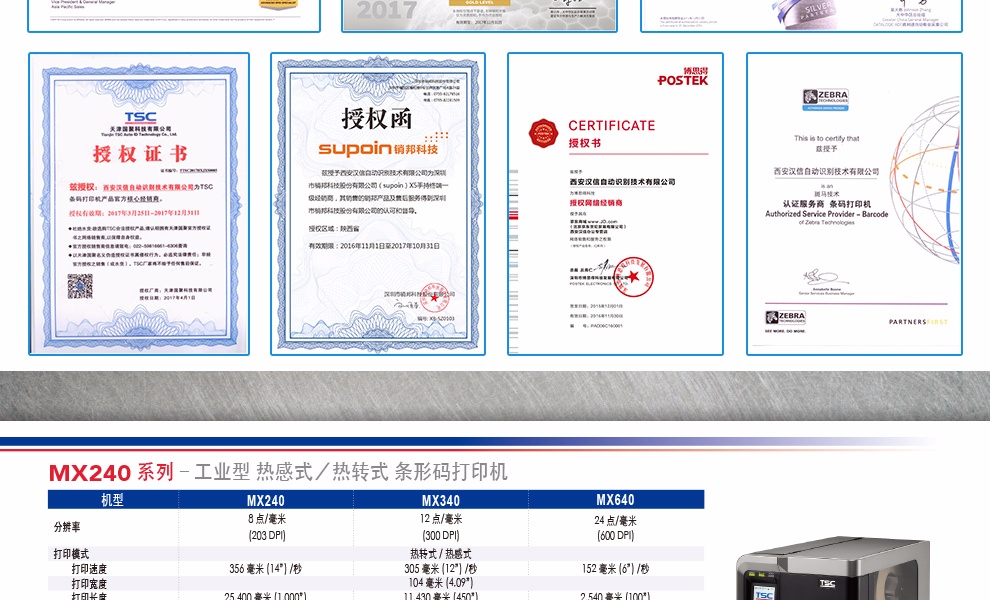
Task: Click the 打印模式 row label
Action: [x=71, y=554]
